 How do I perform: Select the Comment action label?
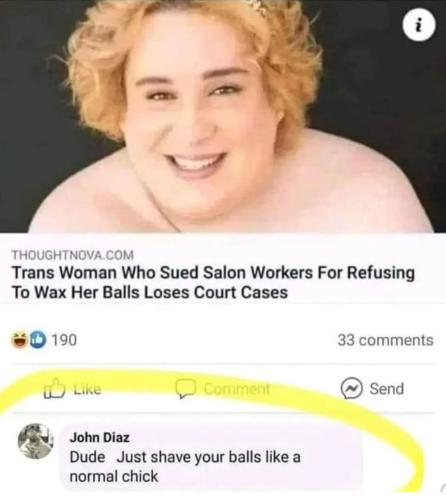237,389
